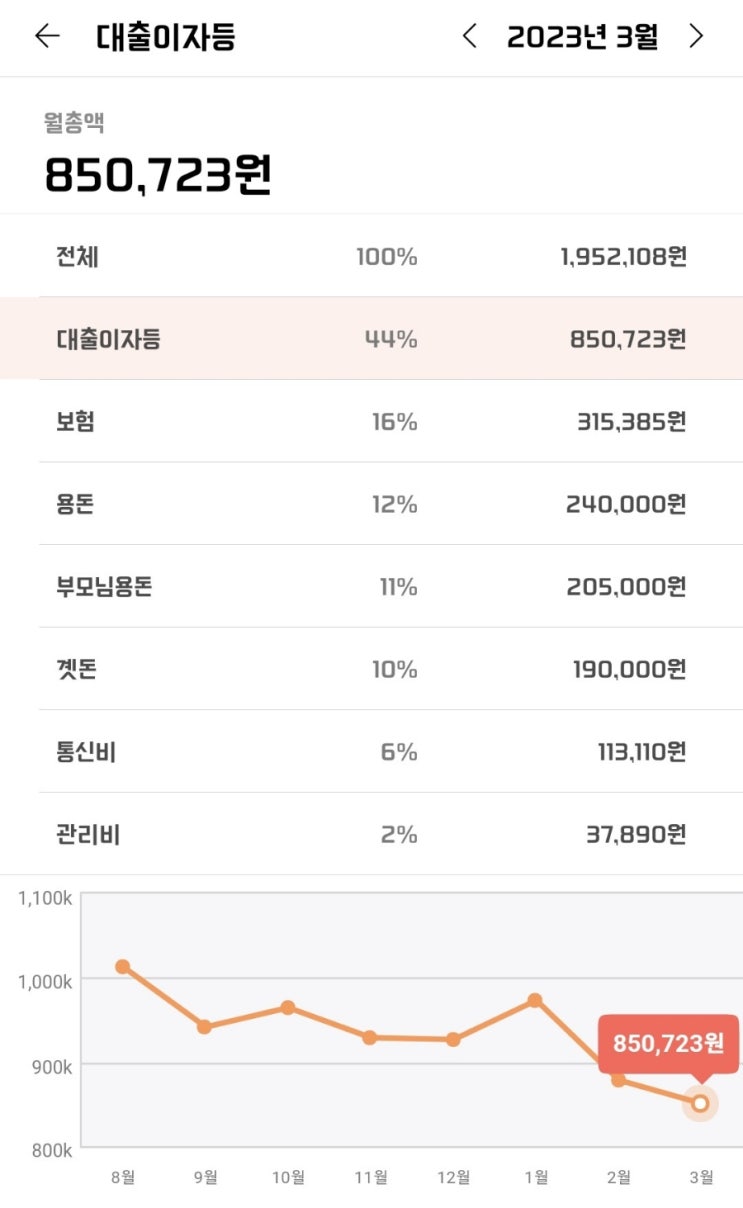Tap the back arrow icon
The image size is (743, 1208).
tap(47, 37)
